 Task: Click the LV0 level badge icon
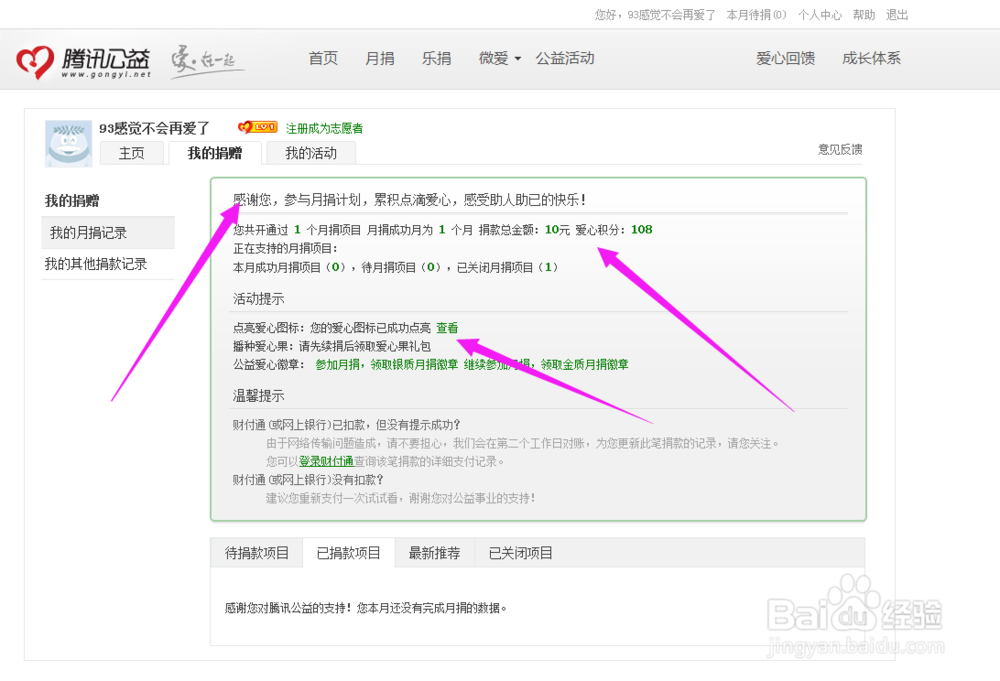coord(259,128)
